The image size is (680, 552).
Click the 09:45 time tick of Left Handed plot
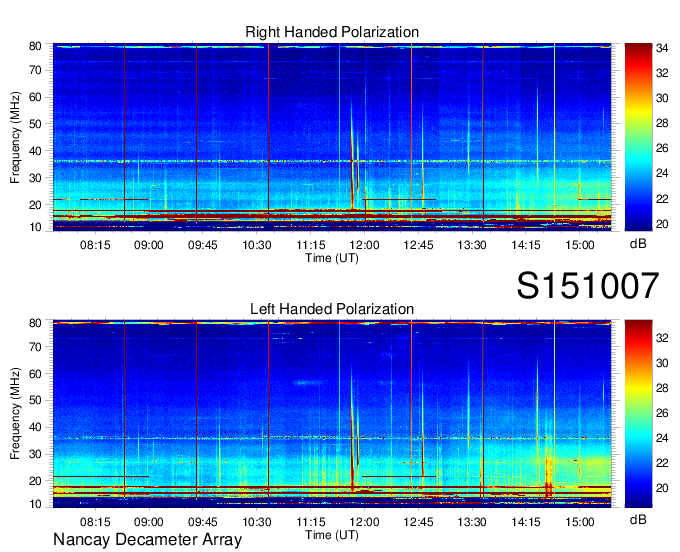[203, 522]
